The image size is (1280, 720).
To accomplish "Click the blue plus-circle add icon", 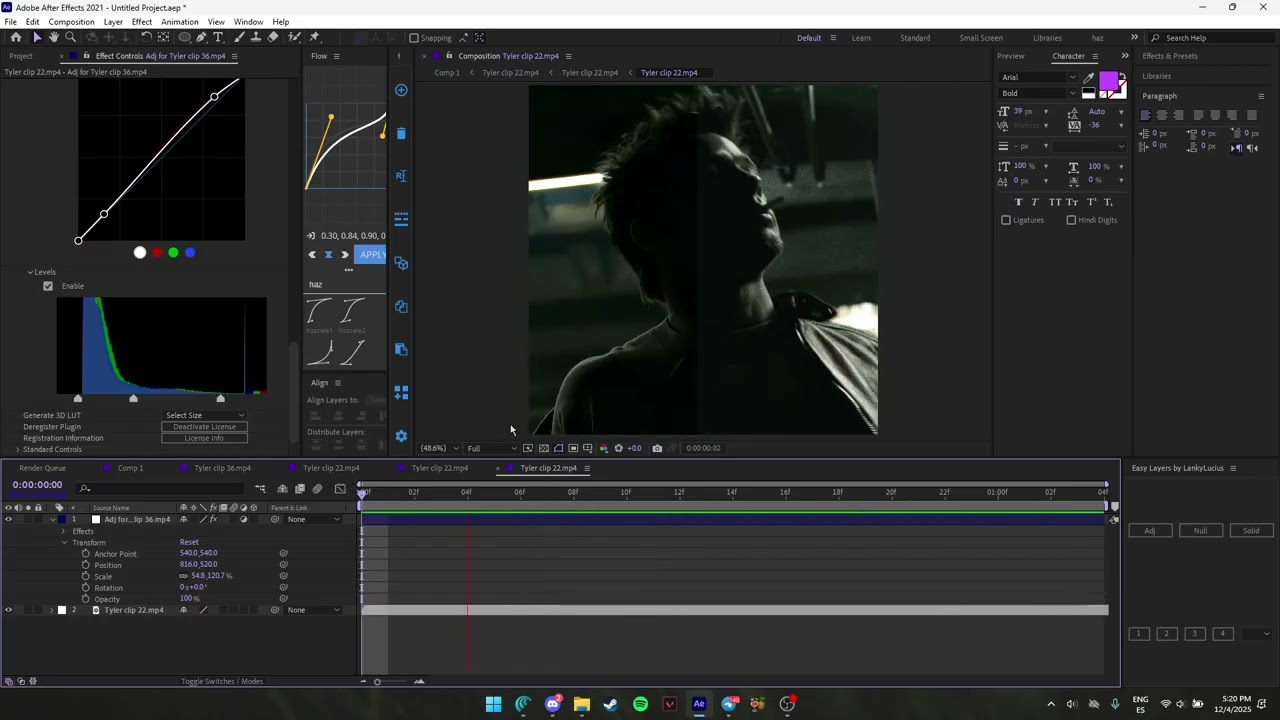I will [x=401, y=90].
